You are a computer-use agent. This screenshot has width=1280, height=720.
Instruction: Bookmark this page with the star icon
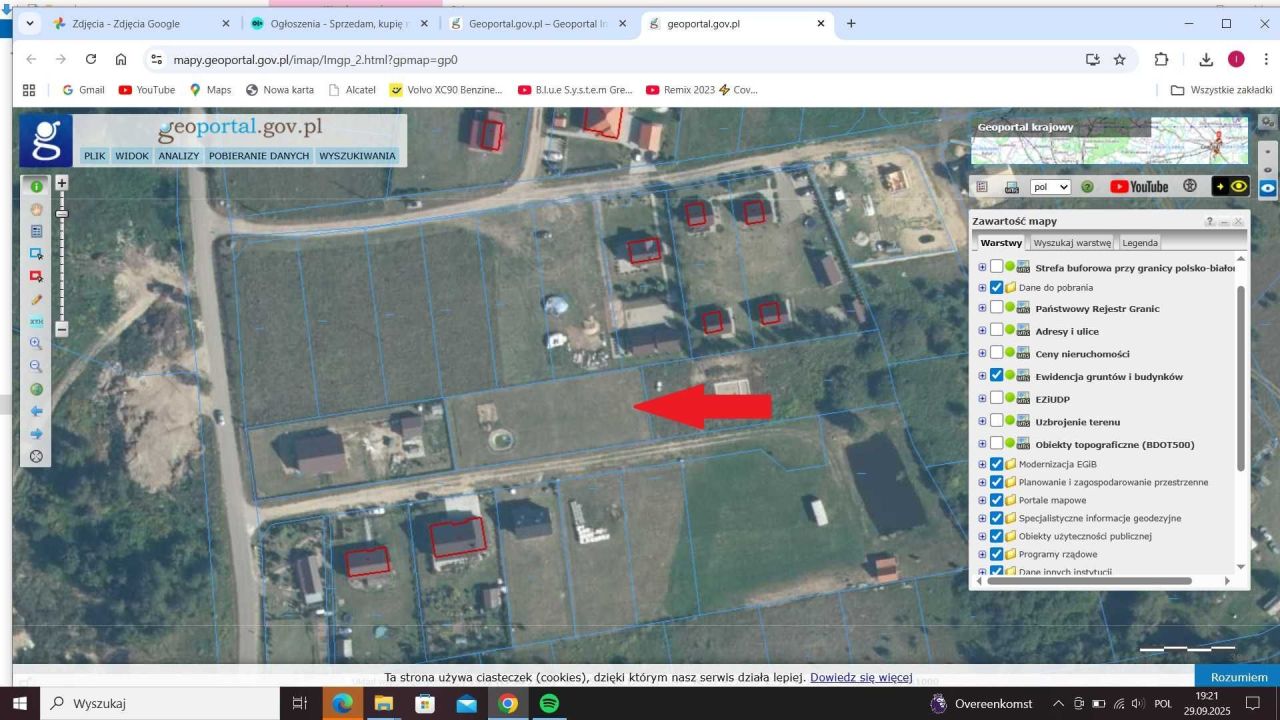[1120, 59]
